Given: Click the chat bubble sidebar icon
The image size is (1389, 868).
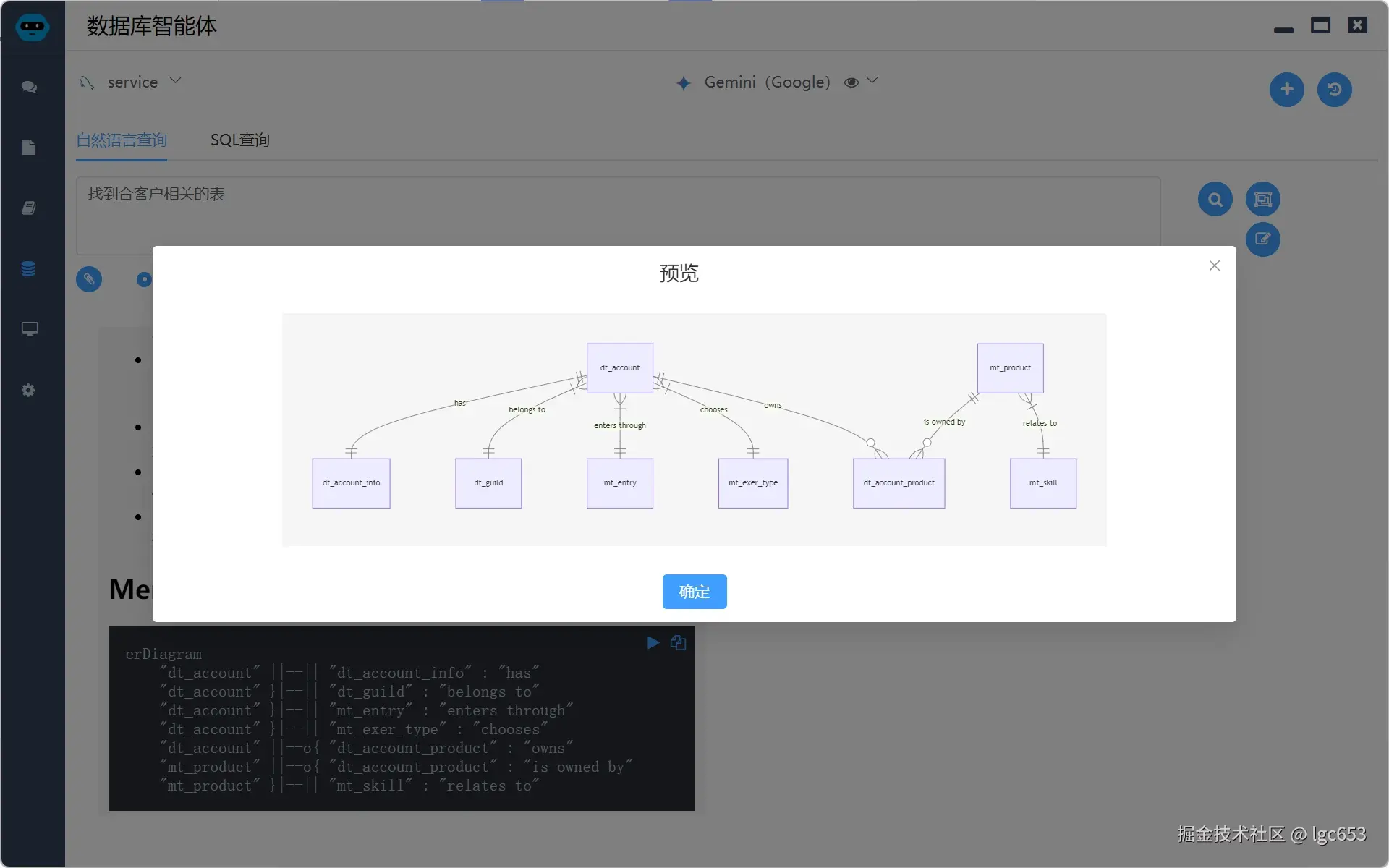Looking at the screenshot, I should (29, 87).
